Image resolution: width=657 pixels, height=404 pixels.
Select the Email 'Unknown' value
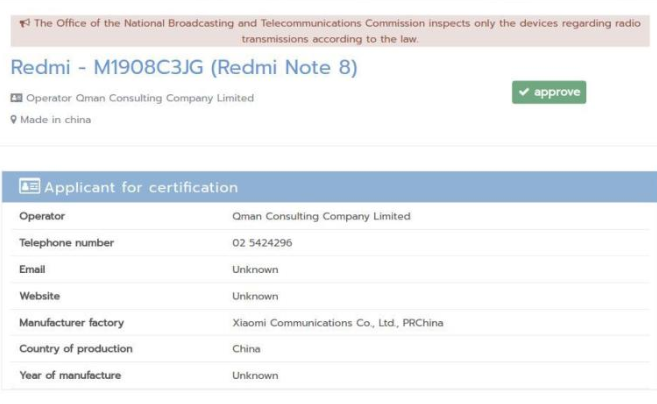pyautogui.click(x=255, y=269)
